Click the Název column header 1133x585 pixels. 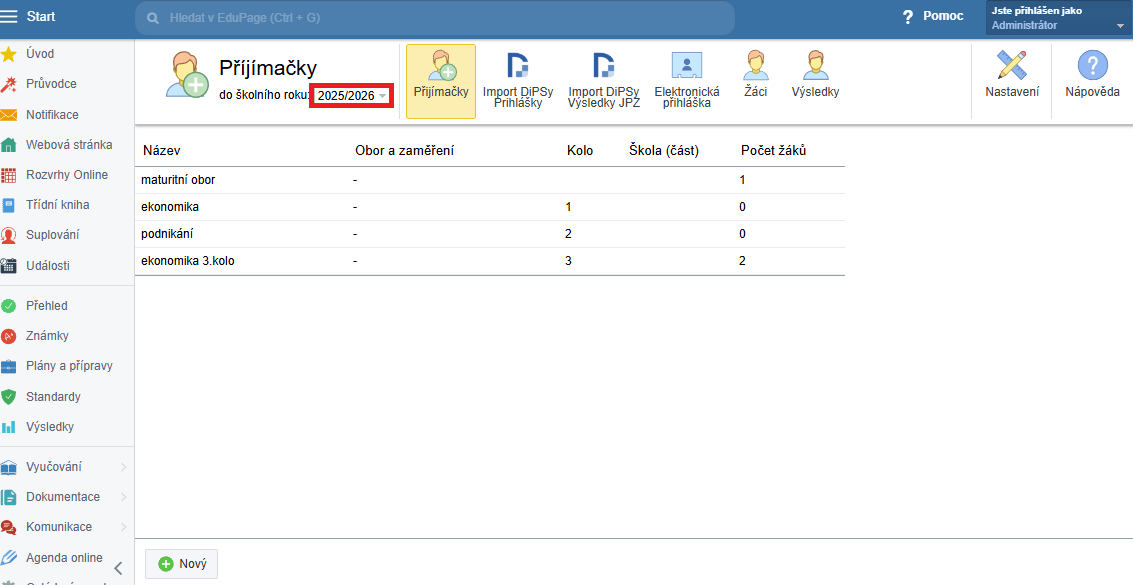(x=161, y=151)
